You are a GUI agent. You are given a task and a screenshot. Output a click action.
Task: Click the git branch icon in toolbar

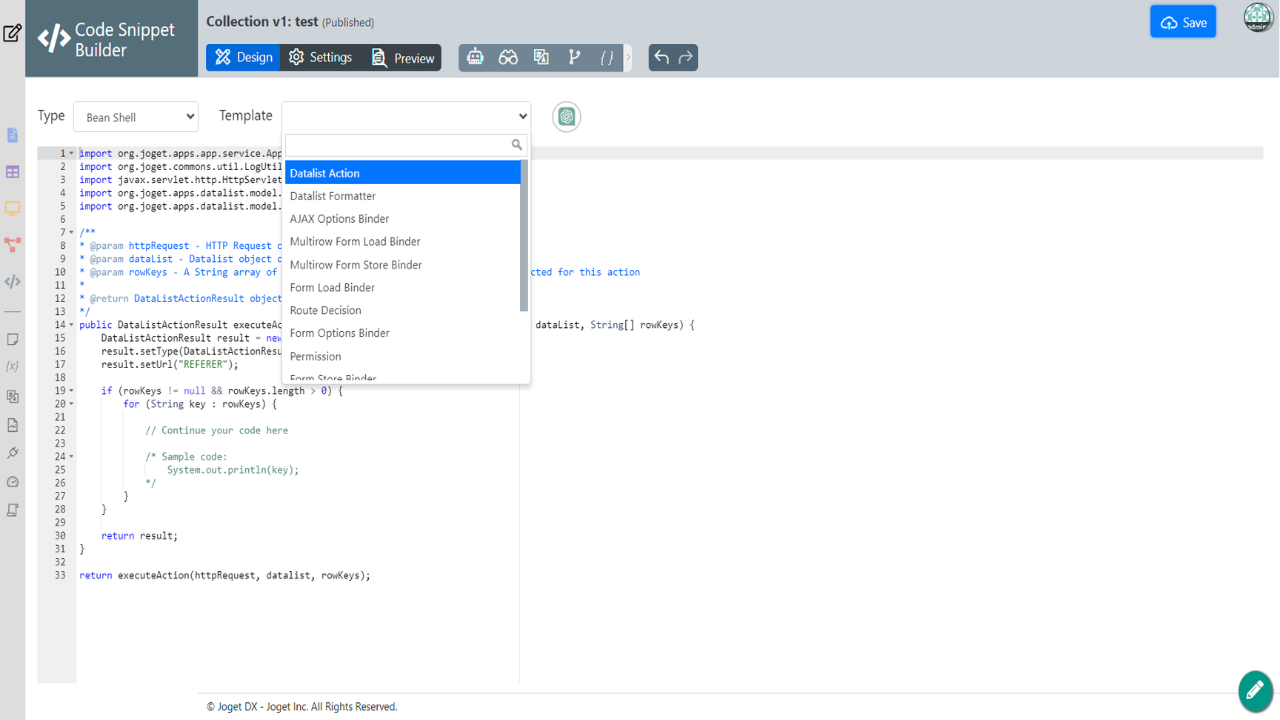(x=574, y=57)
